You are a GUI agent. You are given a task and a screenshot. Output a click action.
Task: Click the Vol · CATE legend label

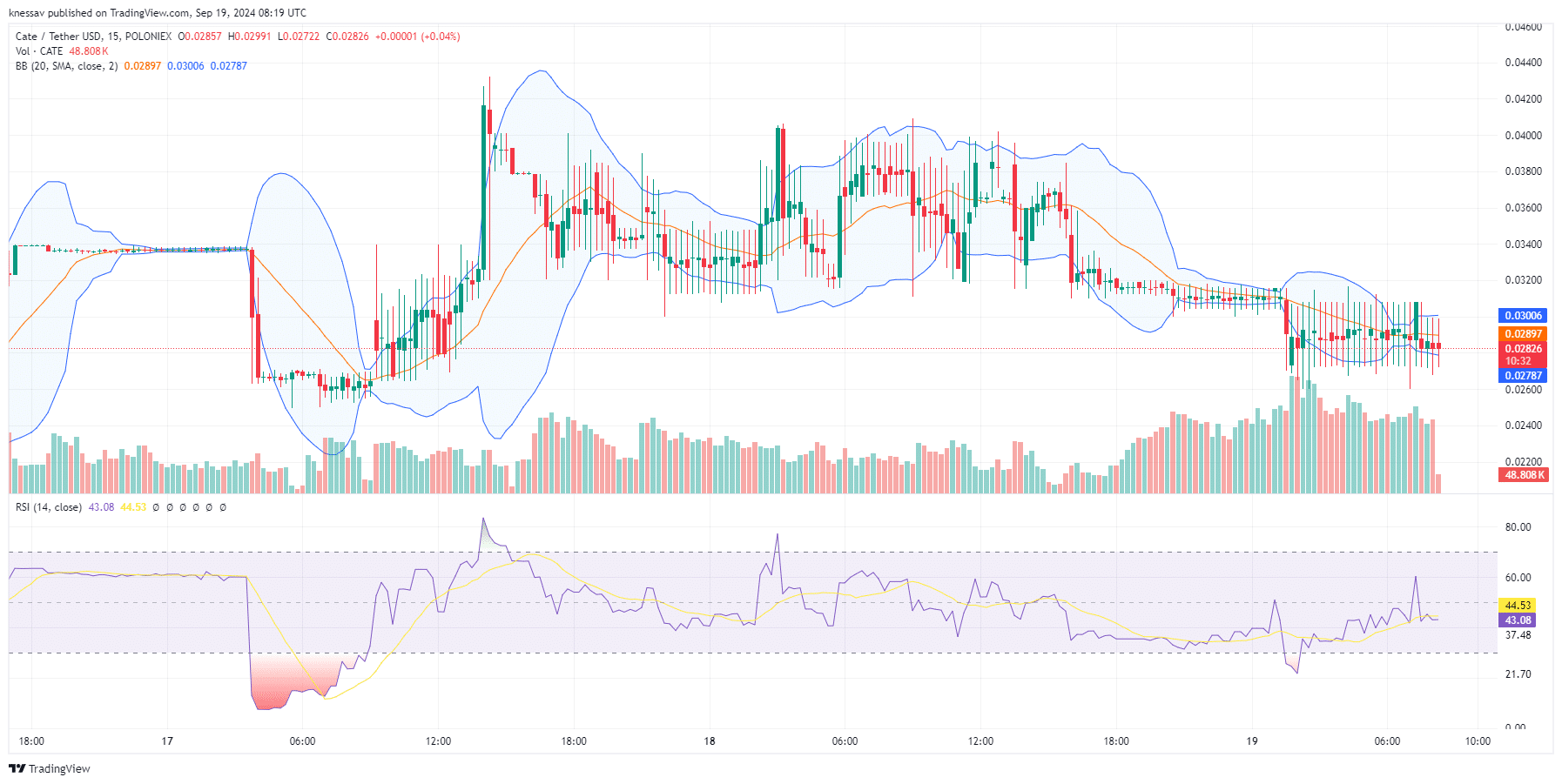[39, 51]
